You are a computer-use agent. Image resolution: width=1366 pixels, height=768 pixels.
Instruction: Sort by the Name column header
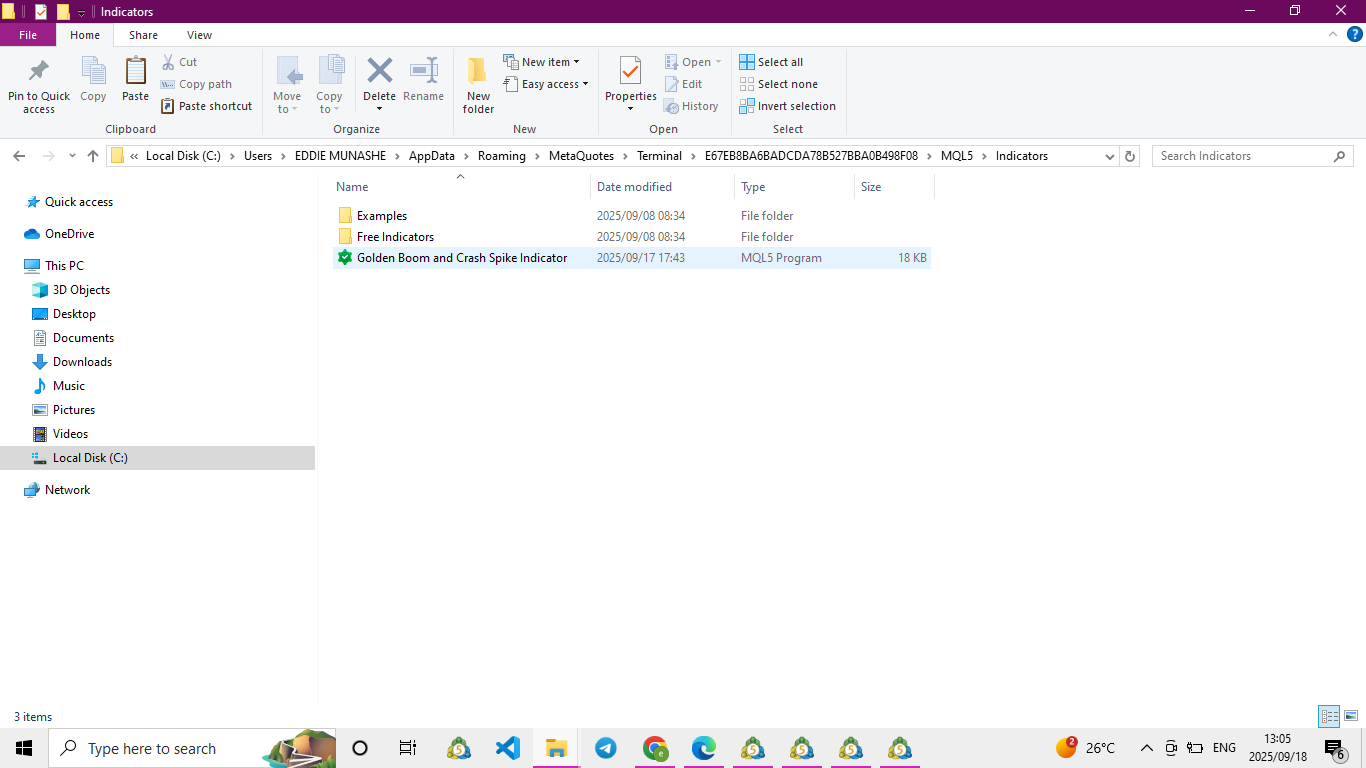(x=460, y=187)
